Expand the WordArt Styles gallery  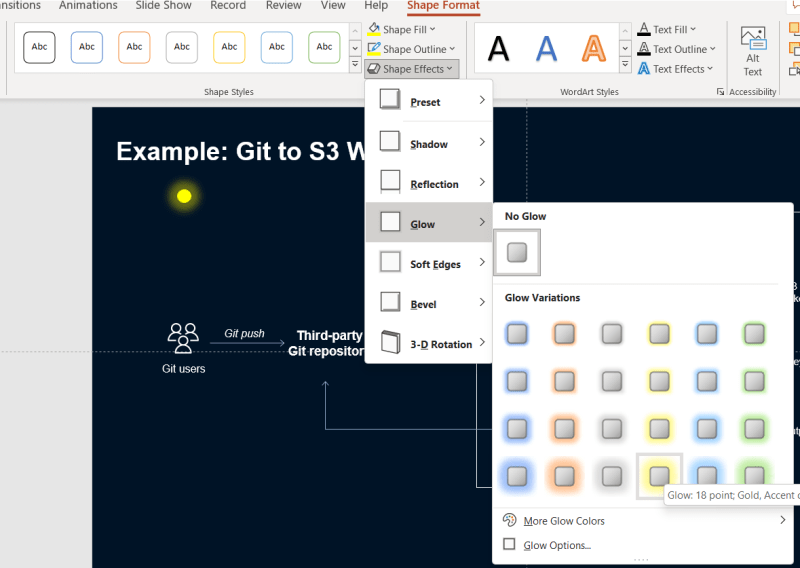point(625,65)
